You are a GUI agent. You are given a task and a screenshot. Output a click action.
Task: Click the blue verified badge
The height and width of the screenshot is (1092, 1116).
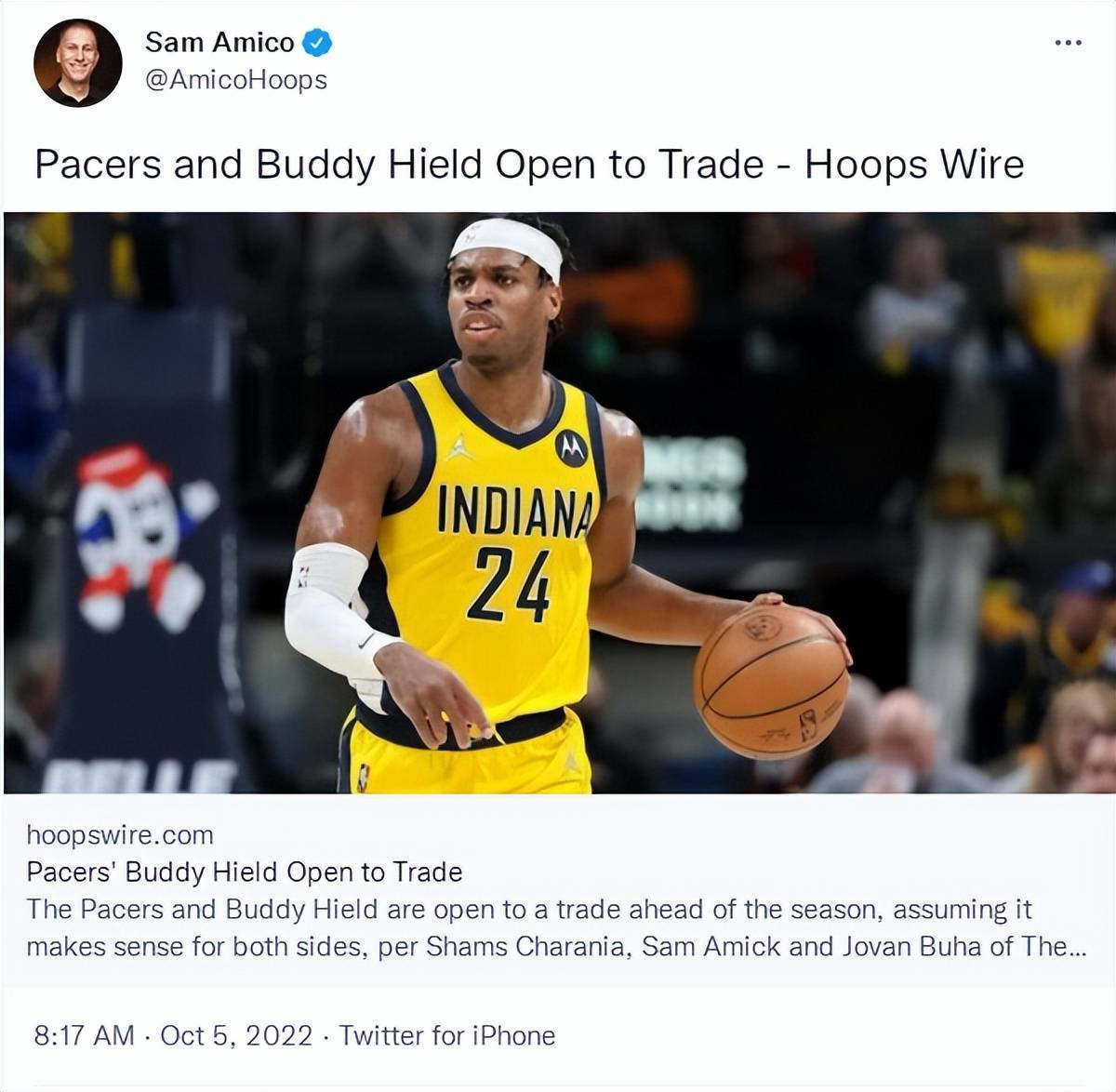[317, 42]
